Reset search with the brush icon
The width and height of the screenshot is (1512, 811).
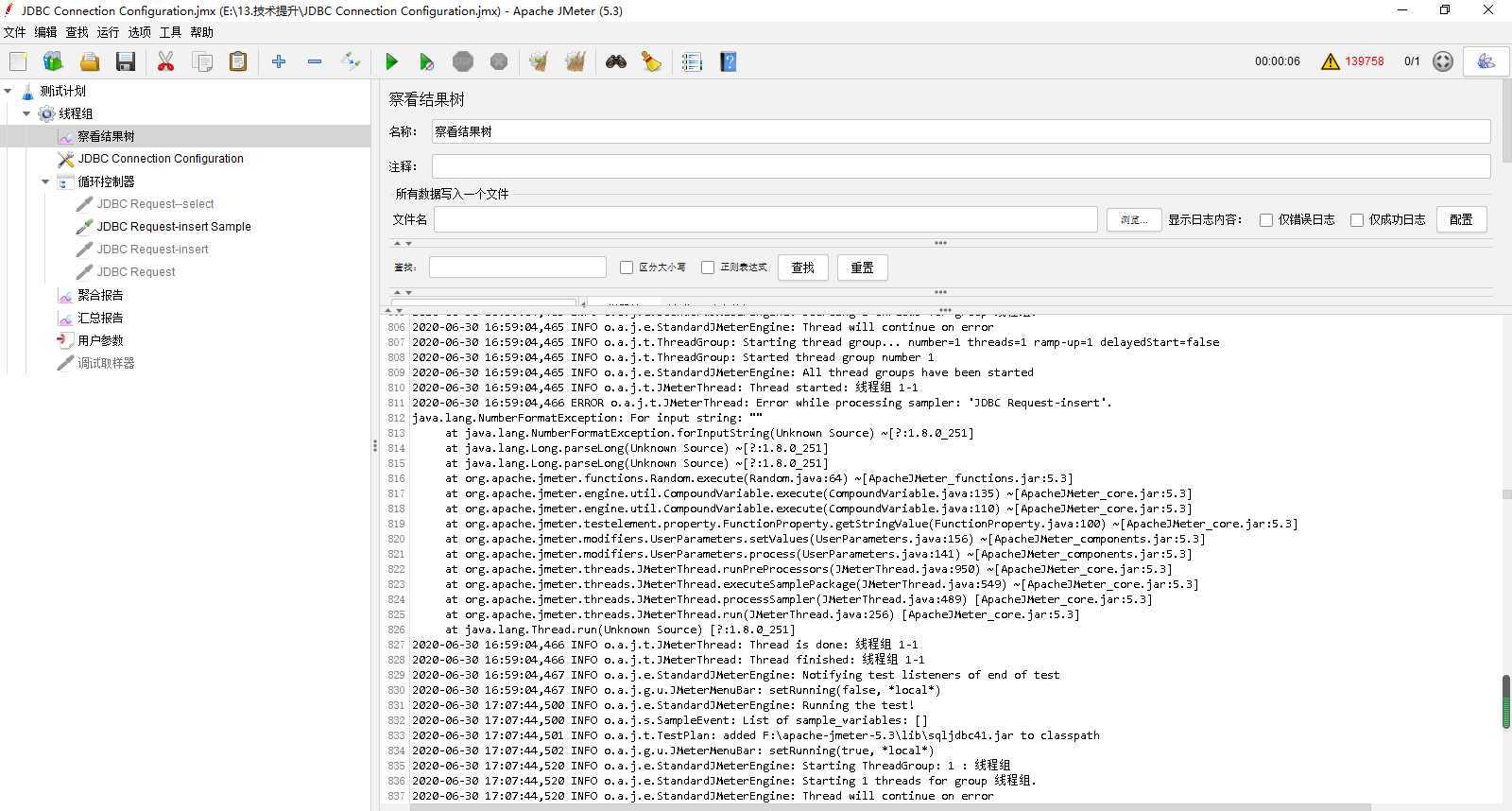[651, 61]
